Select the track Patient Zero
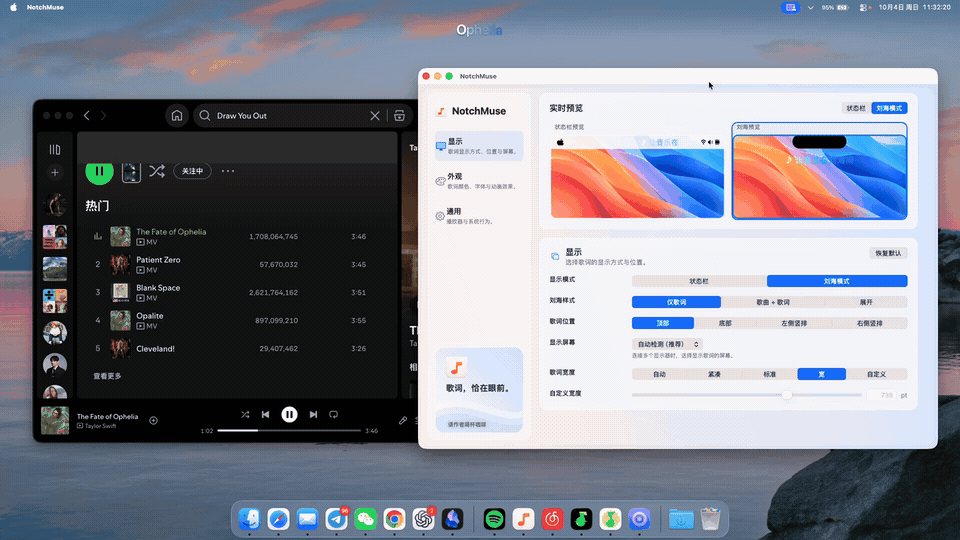 [158, 260]
